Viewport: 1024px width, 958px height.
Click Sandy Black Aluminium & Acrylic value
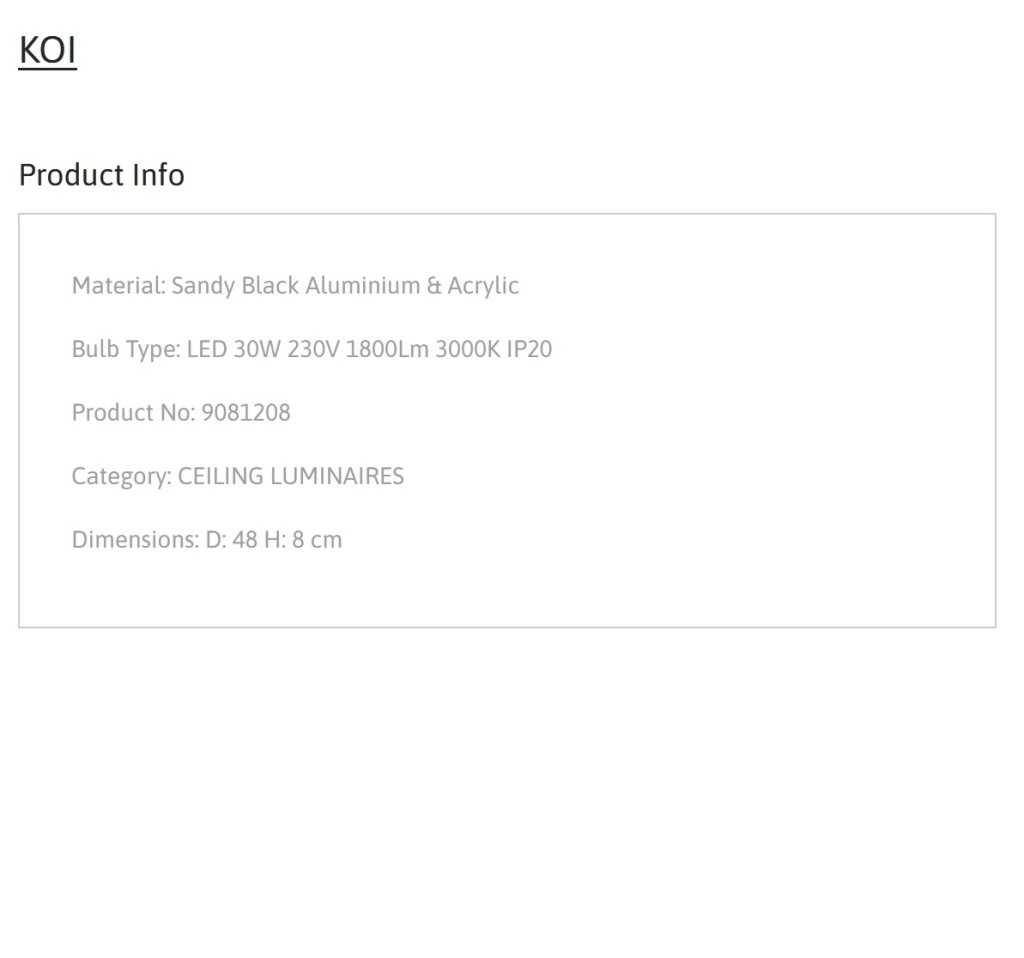coord(345,285)
